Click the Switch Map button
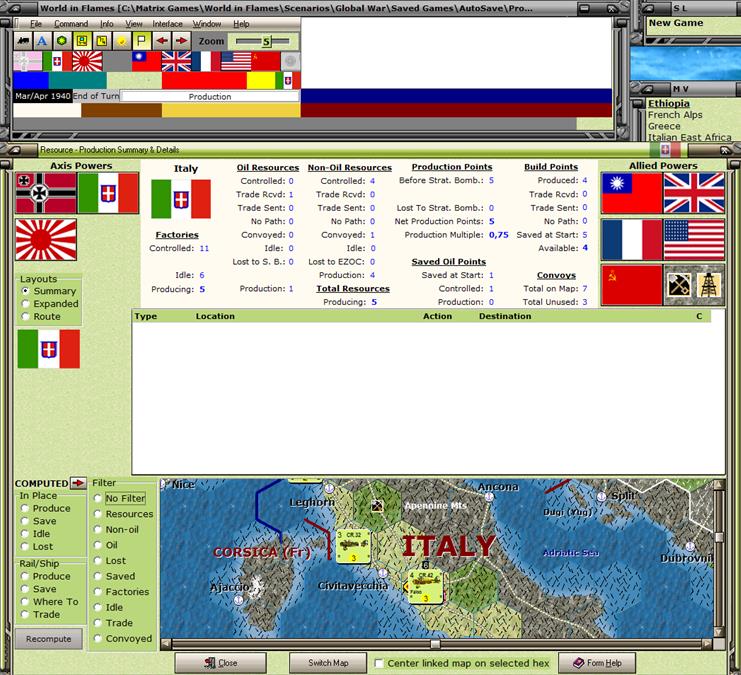Viewport: 741px width, 675px height. click(328, 663)
